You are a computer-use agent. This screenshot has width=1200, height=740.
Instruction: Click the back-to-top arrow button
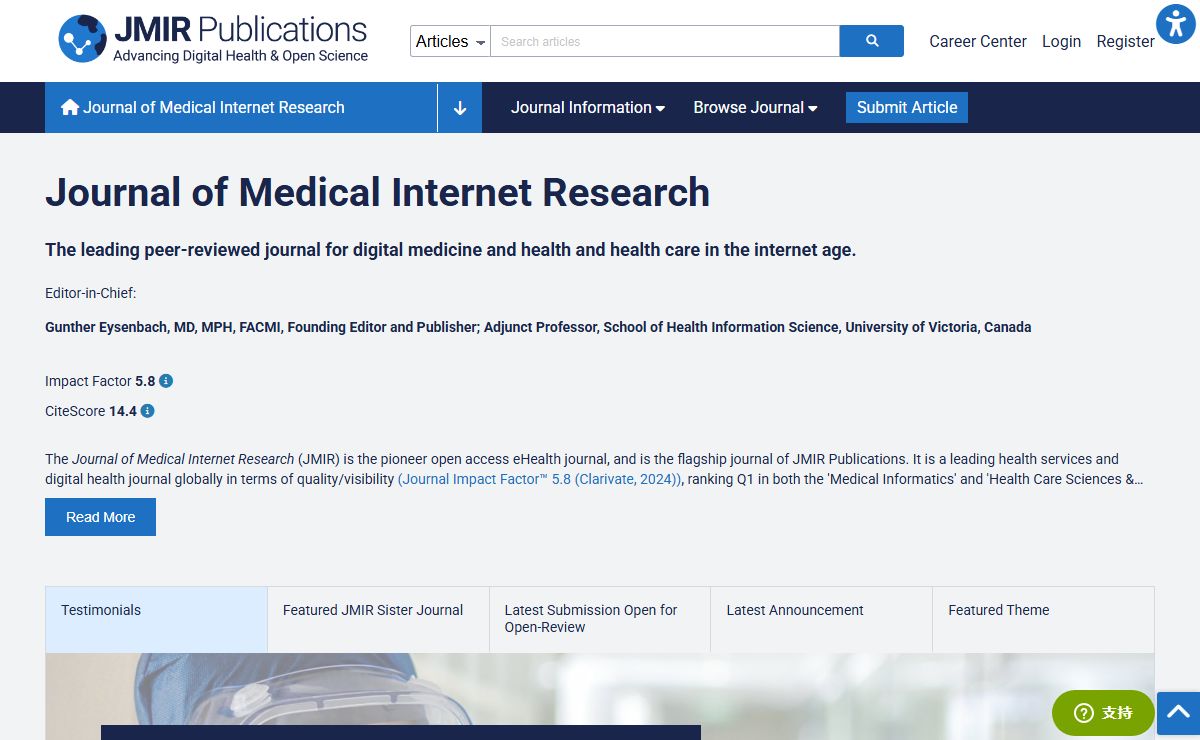click(1178, 713)
